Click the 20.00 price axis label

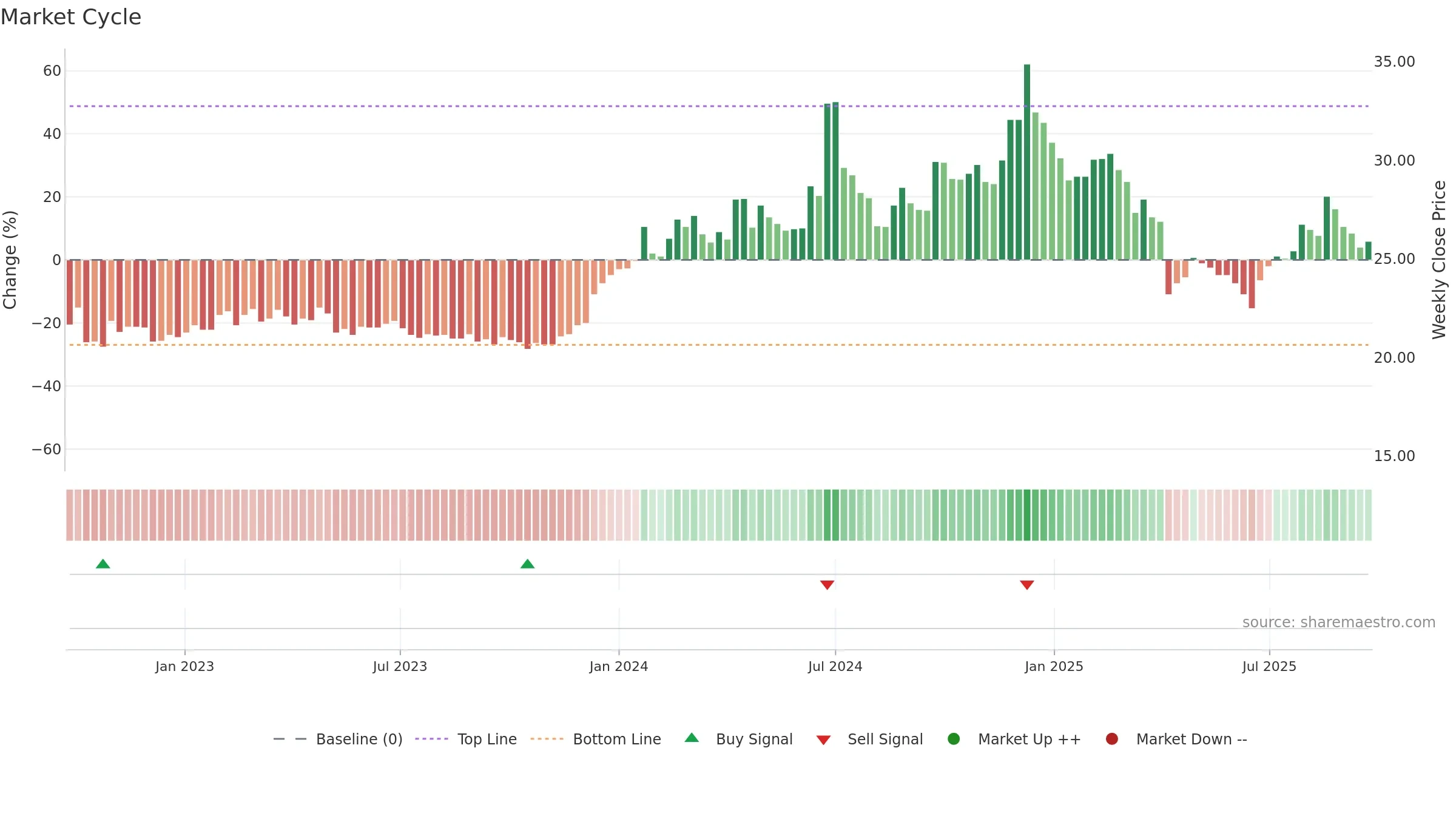(1394, 358)
